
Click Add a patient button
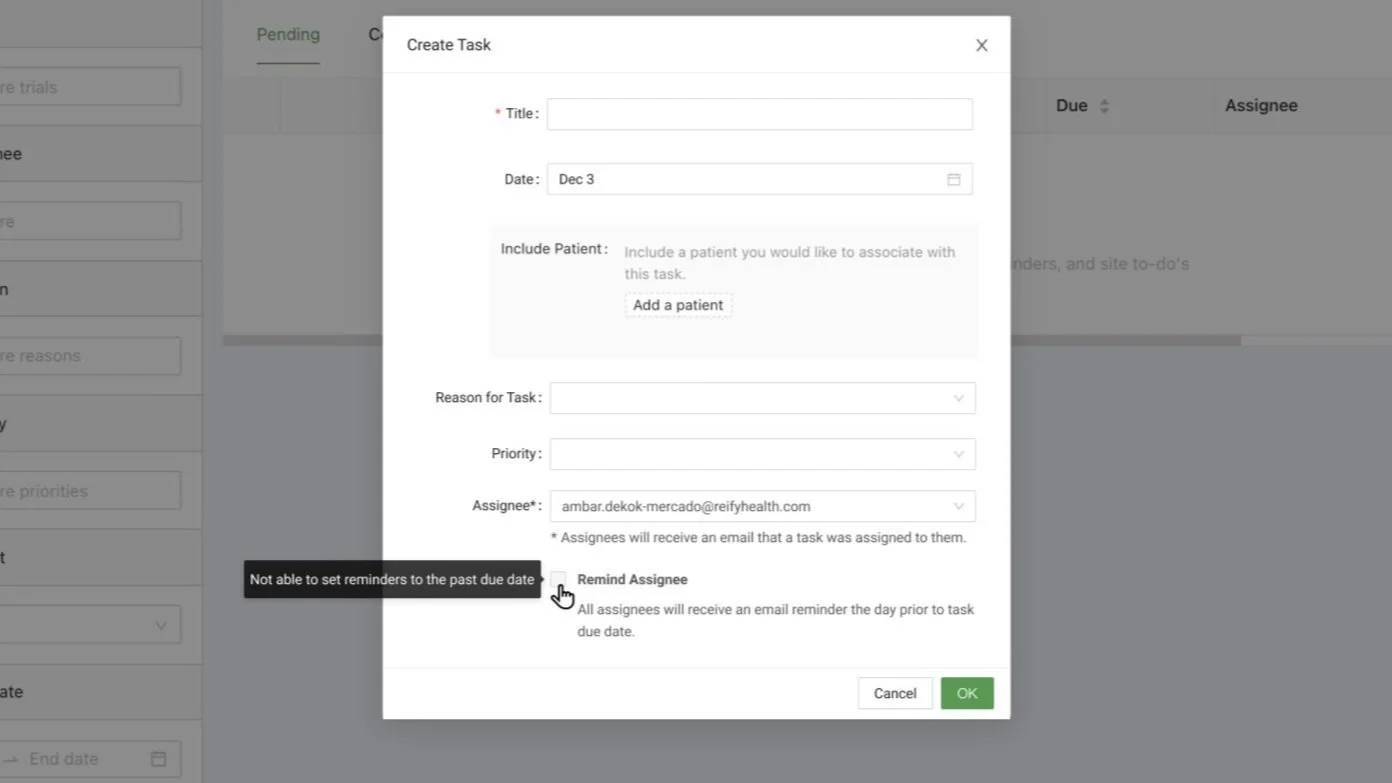click(x=678, y=305)
